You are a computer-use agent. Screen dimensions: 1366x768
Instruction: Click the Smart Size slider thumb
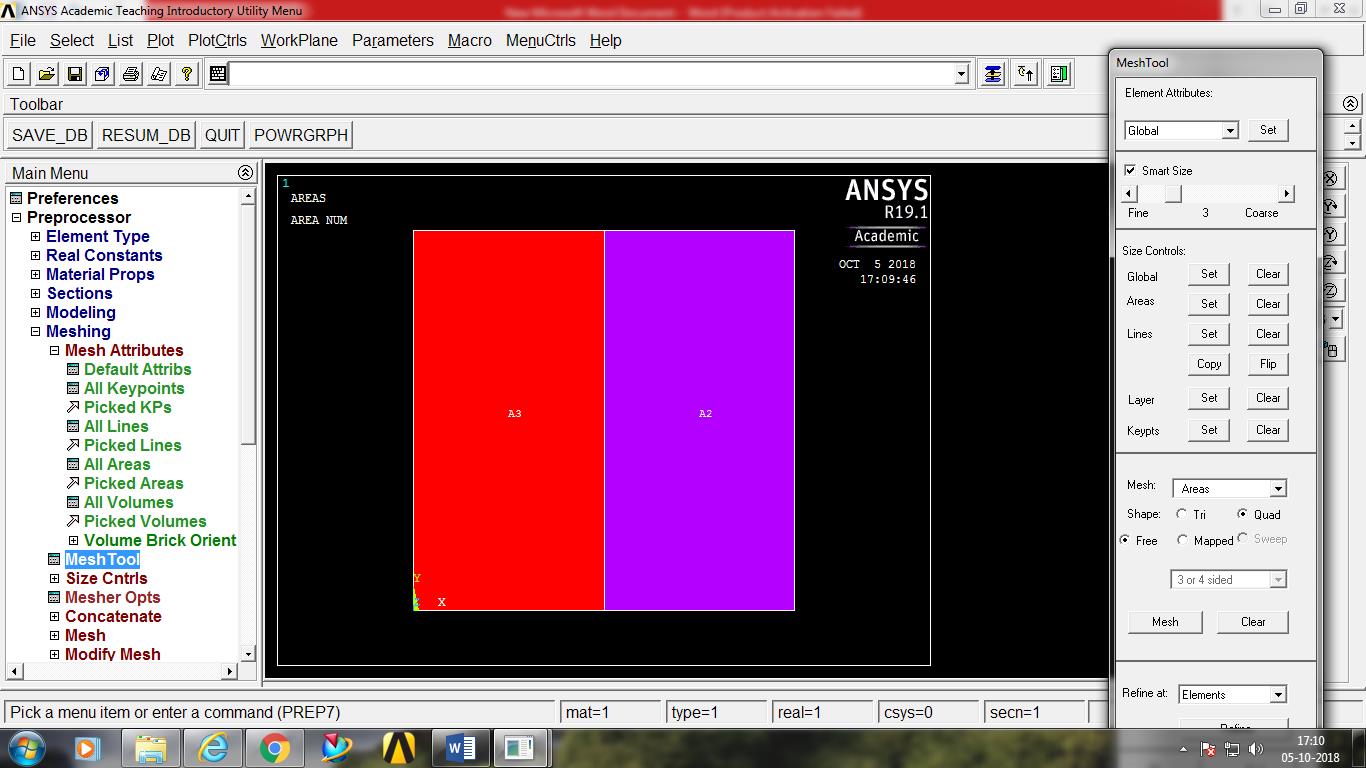tap(1173, 194)
